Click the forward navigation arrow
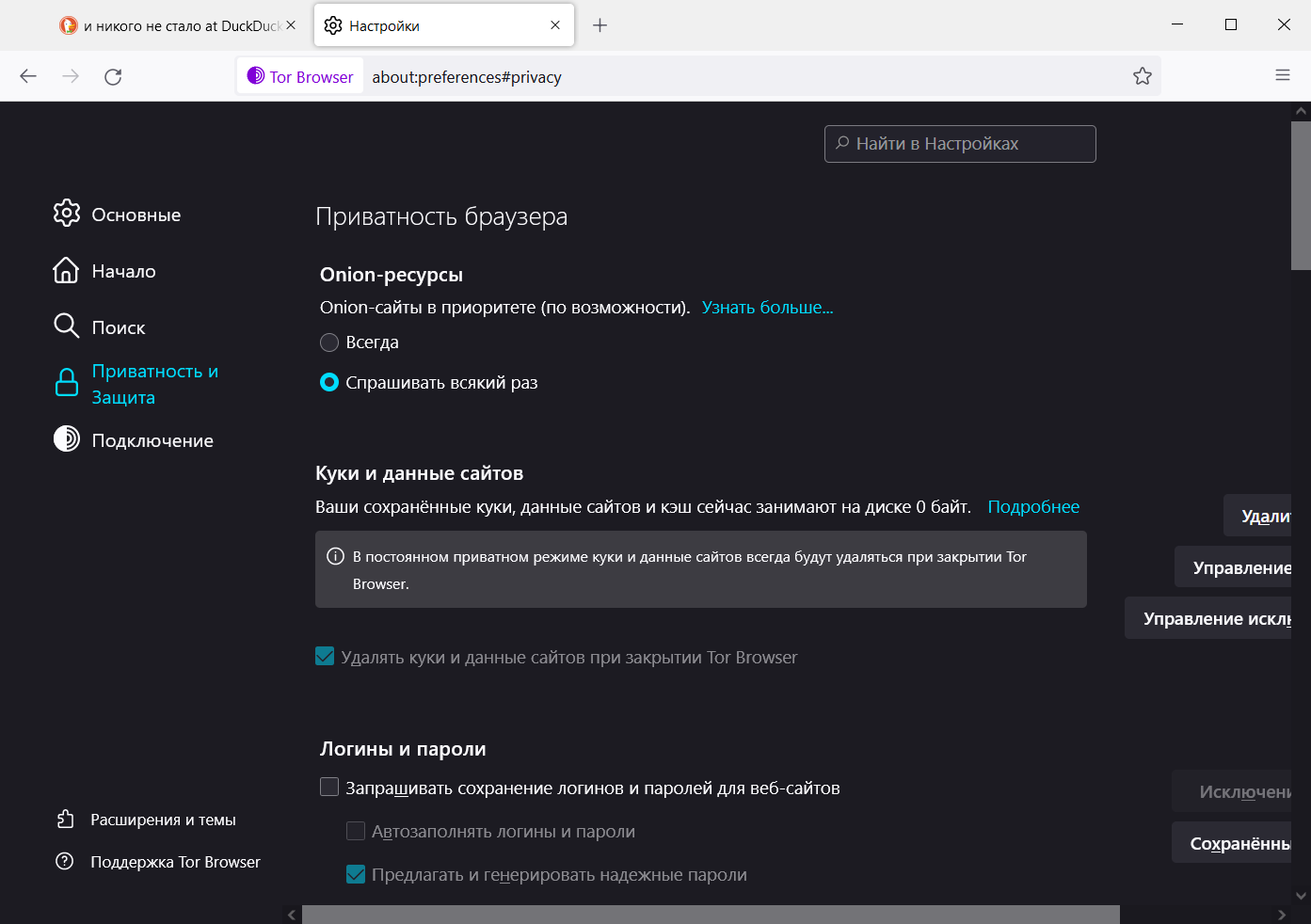The height and width of the screenshot is (924, 1311). (x=71, y=76)
